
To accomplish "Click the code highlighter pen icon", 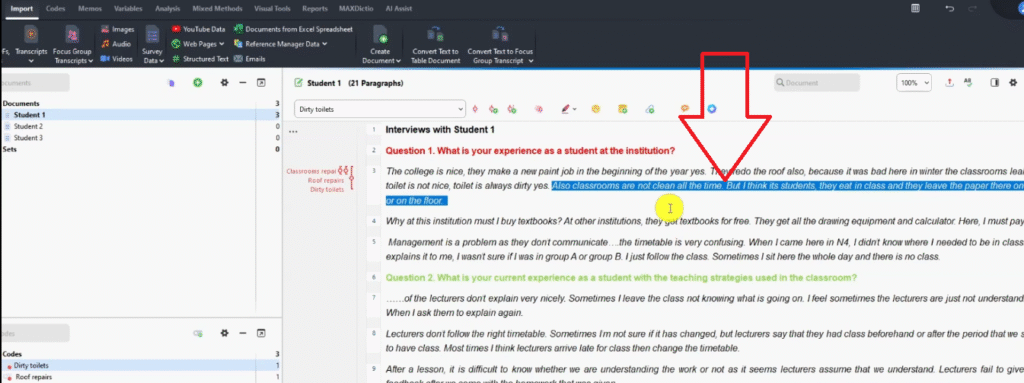I will point(566,109).
